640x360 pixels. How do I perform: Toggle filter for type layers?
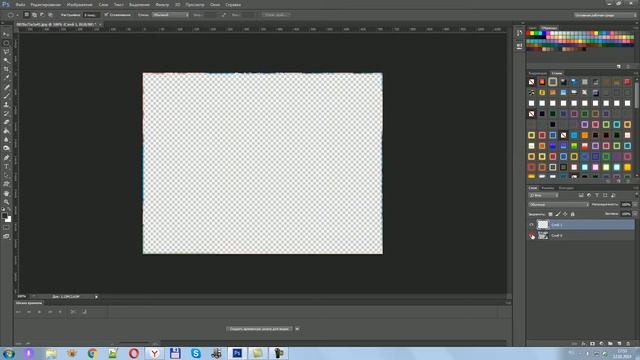pos(597,196)
